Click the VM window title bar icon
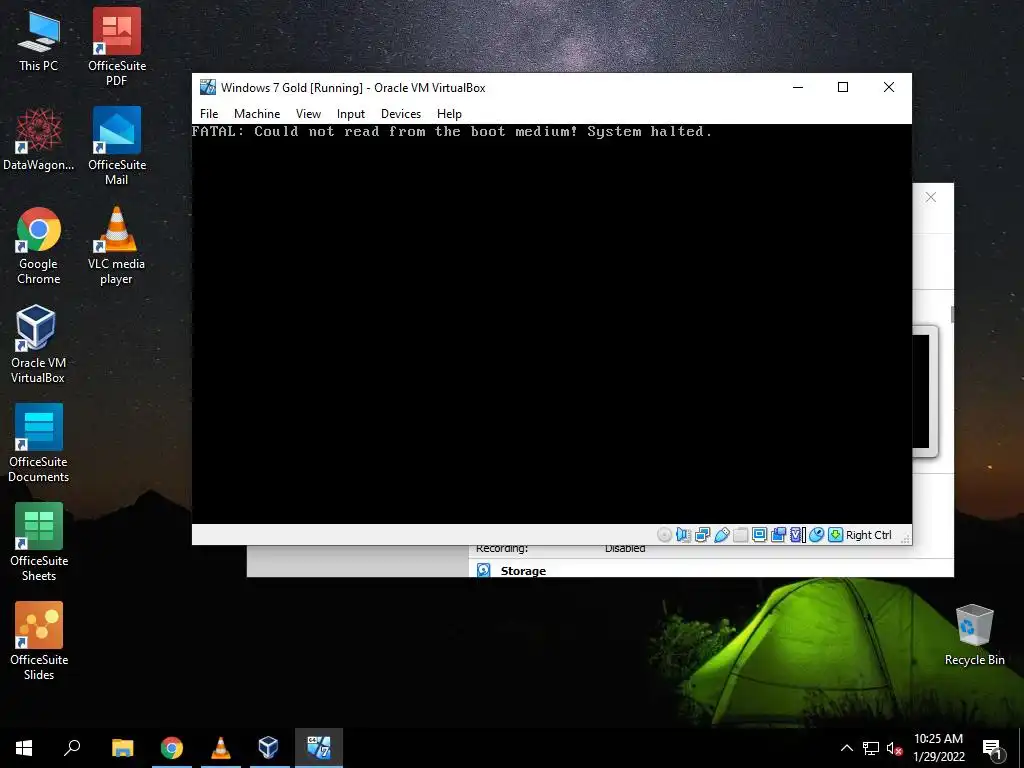Screen dimensions: 1024x768 tap(208, 88)
